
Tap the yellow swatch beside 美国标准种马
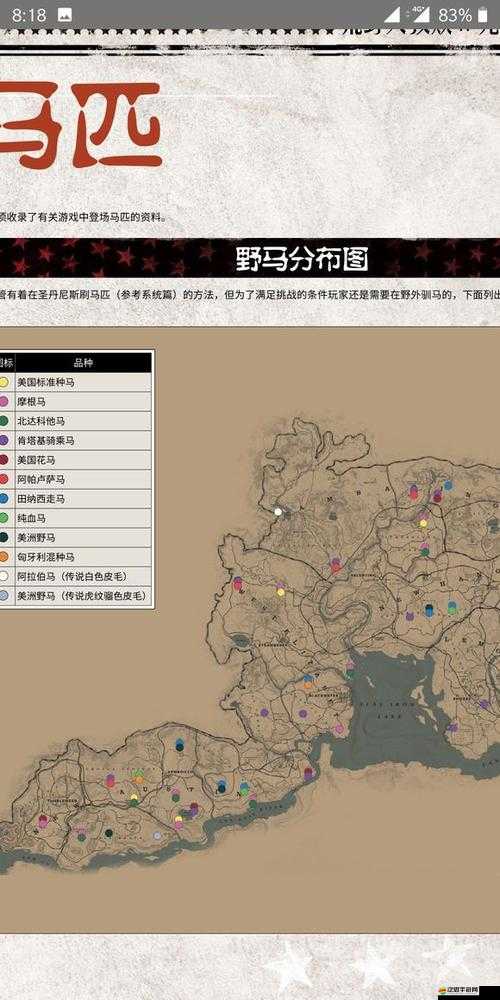tap(4, 383)
